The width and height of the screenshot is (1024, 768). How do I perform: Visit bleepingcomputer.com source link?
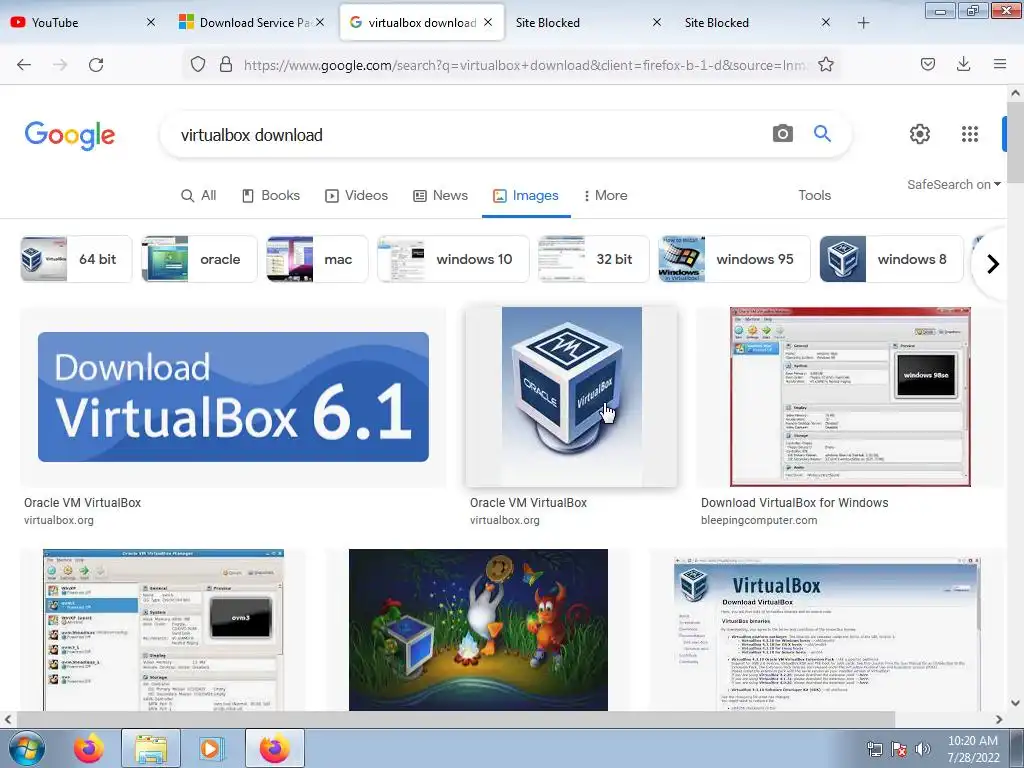tap(759, 520)
